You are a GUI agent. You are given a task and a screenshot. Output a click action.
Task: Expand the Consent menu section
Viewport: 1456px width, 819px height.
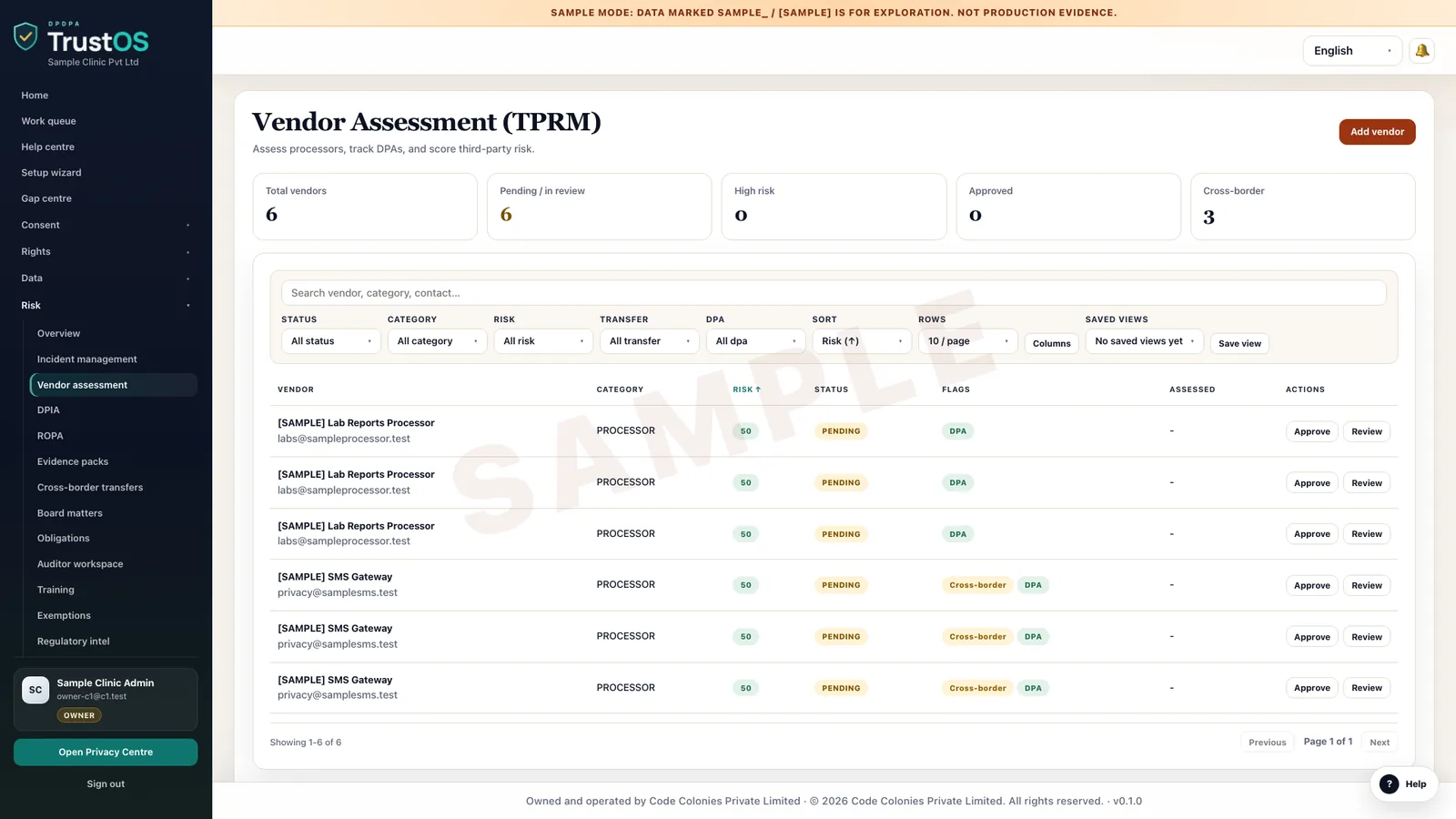click(106, 225)
